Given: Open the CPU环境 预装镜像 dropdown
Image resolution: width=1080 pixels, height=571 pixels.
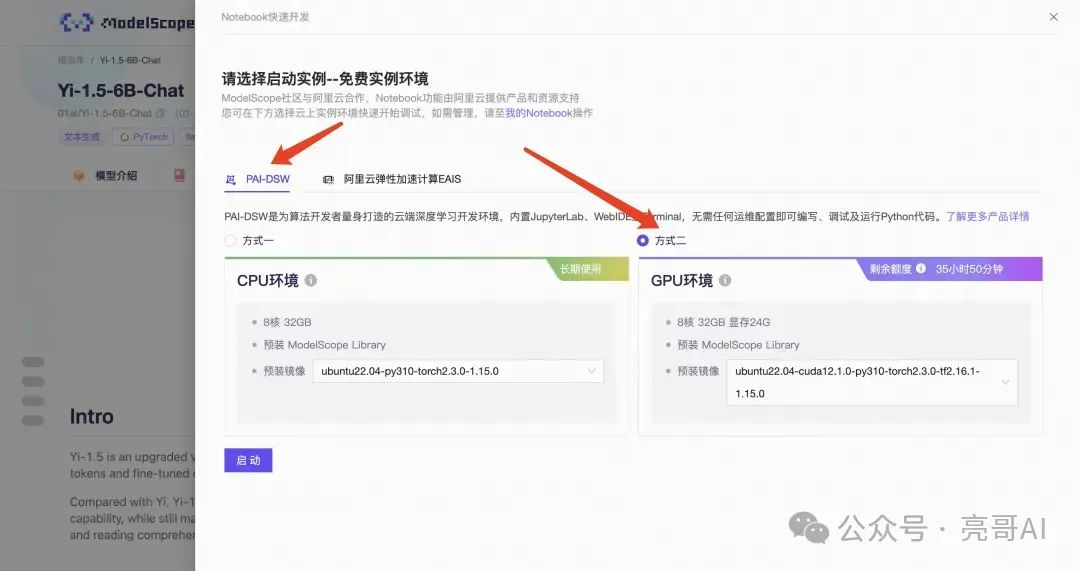Looking at the screenshot, I should (x=458, y=371).
